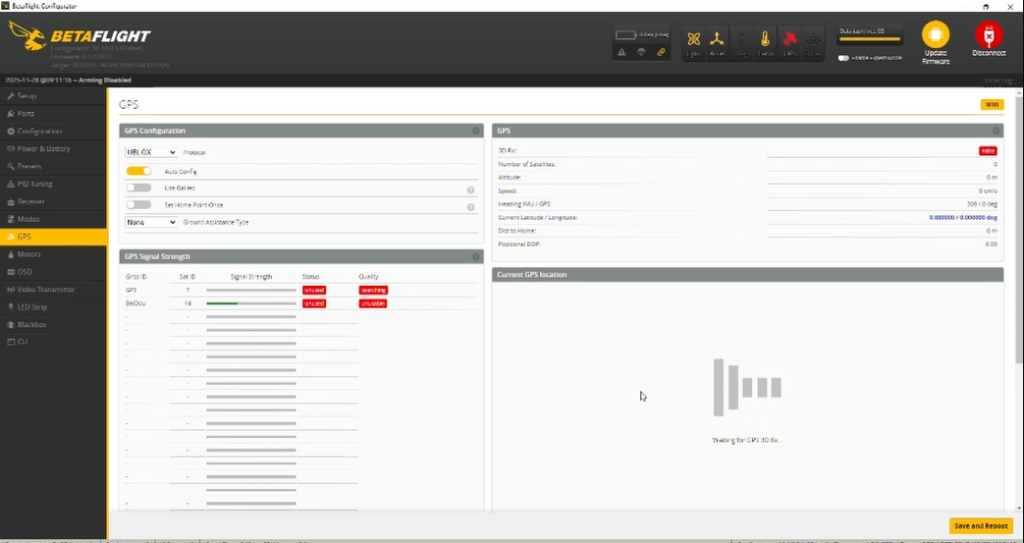The height and width of the screenshot is (543, 1024).
Task: Click the red Disconnect USB icon
Action: pos(989,35)
